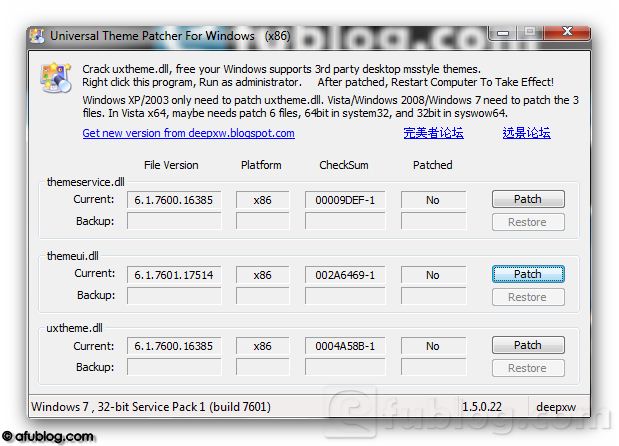Click checksum field 00009DEF-1
This screenshot has width=619, height=446.
tap(345, 200)
